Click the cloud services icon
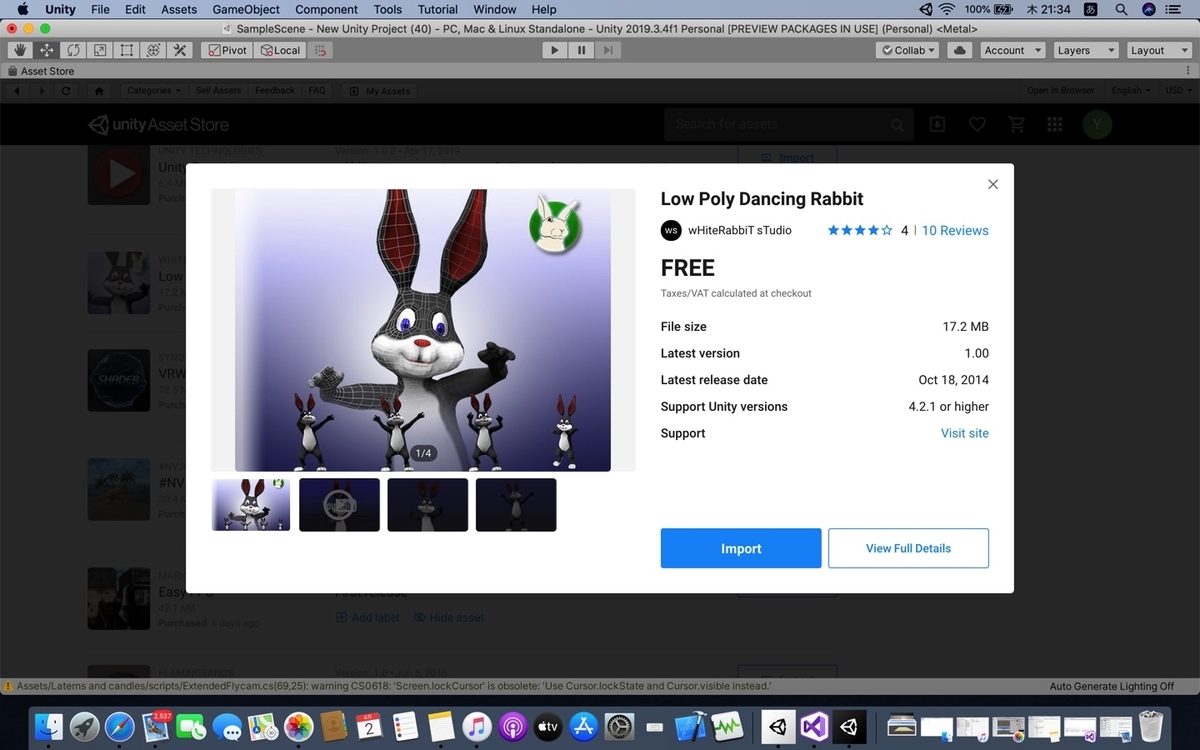The width and height of the screenshot is (1200, 750). click(959, 50)
